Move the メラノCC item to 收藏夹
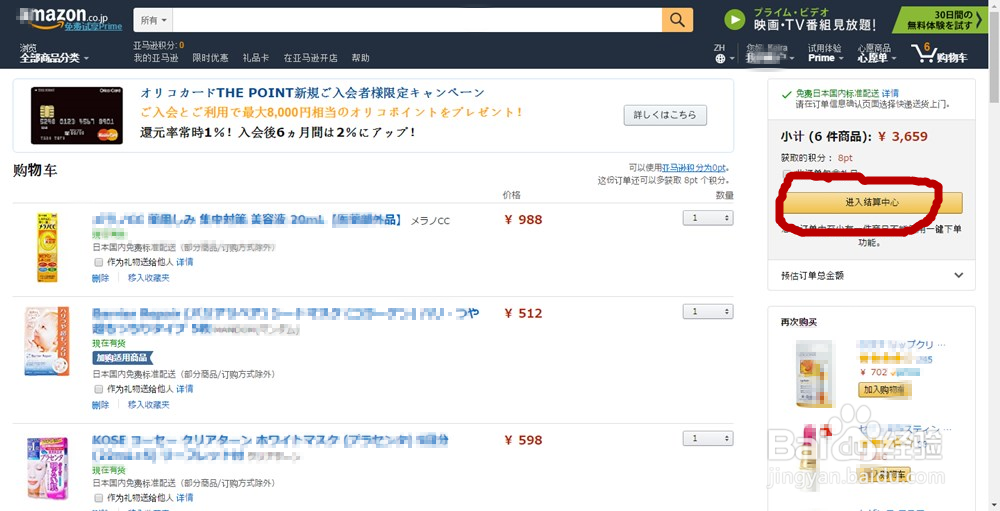The width and height of the screenshot is (1000, 511). tap(149, 278)
